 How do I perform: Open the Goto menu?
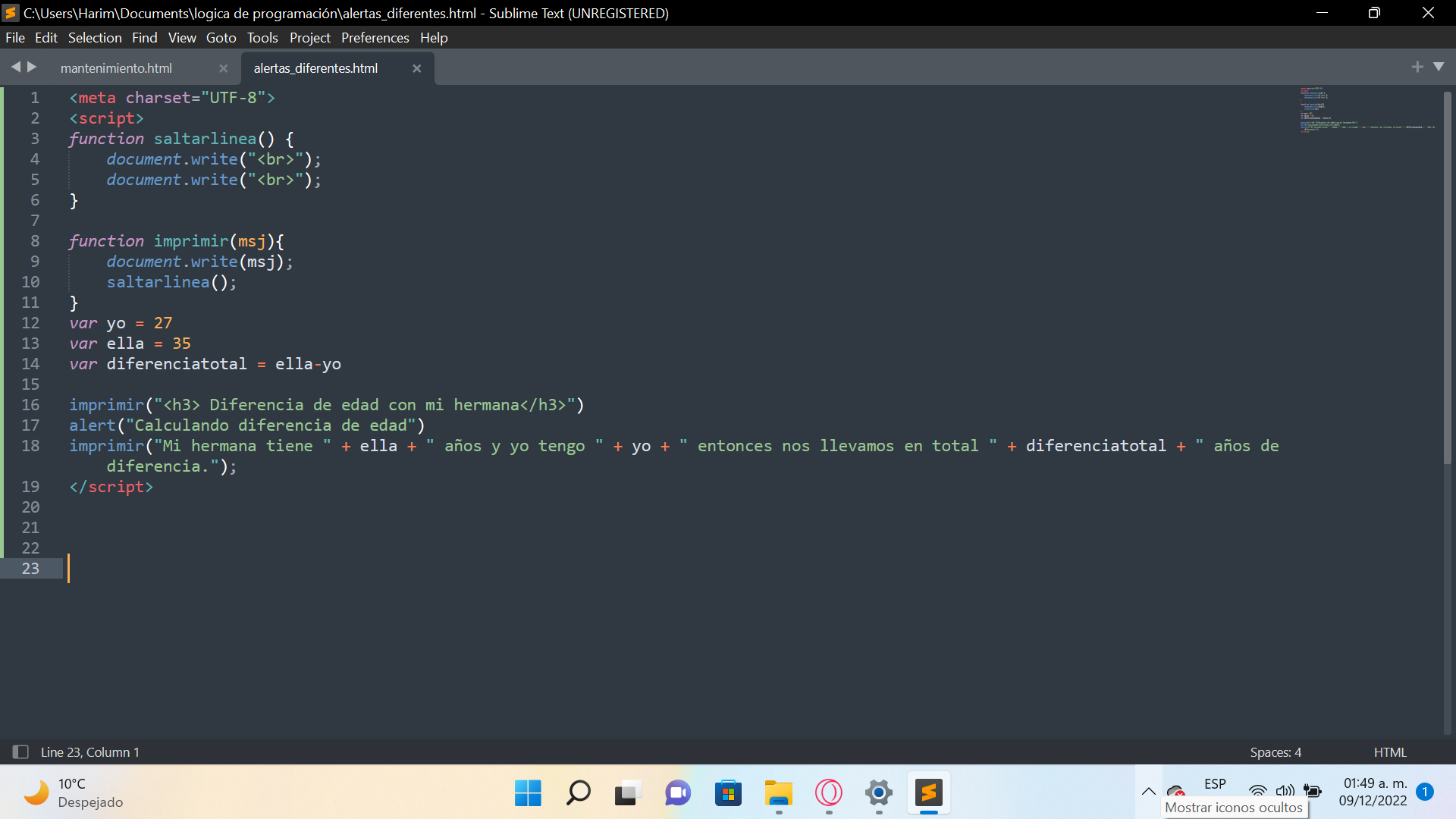[x=221, y=37]
